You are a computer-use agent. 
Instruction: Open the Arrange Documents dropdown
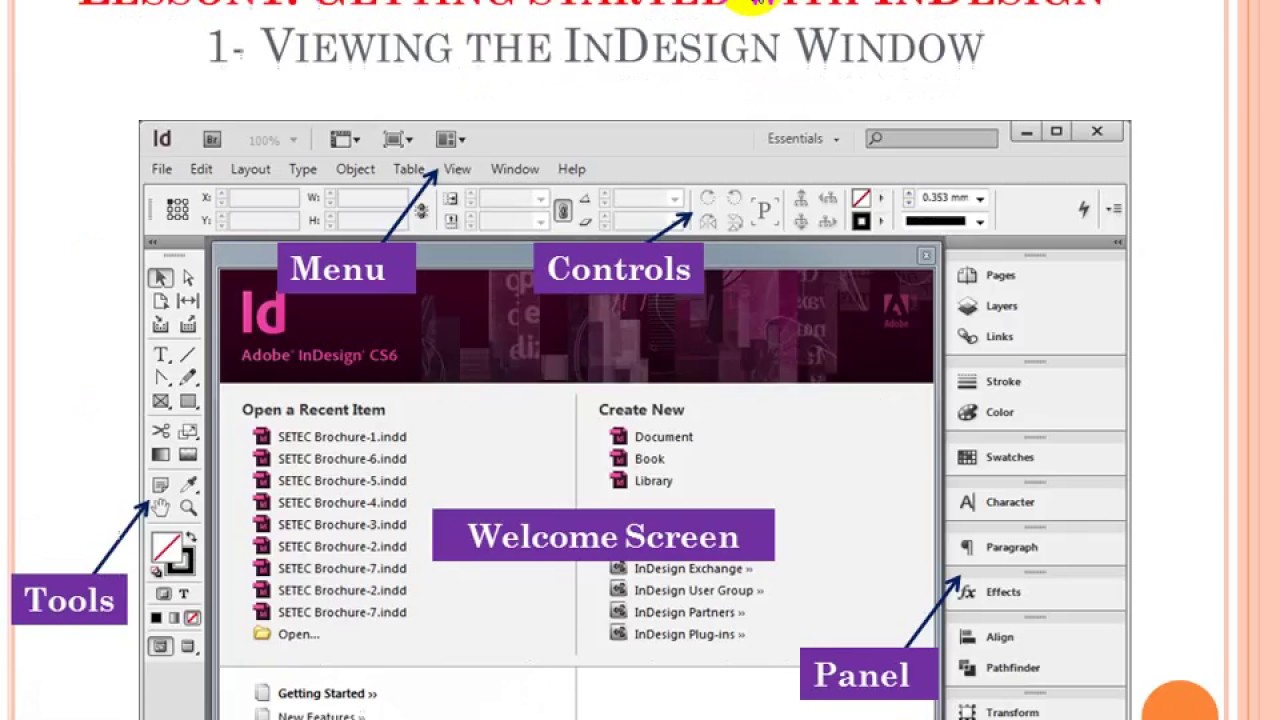[450, 139]
